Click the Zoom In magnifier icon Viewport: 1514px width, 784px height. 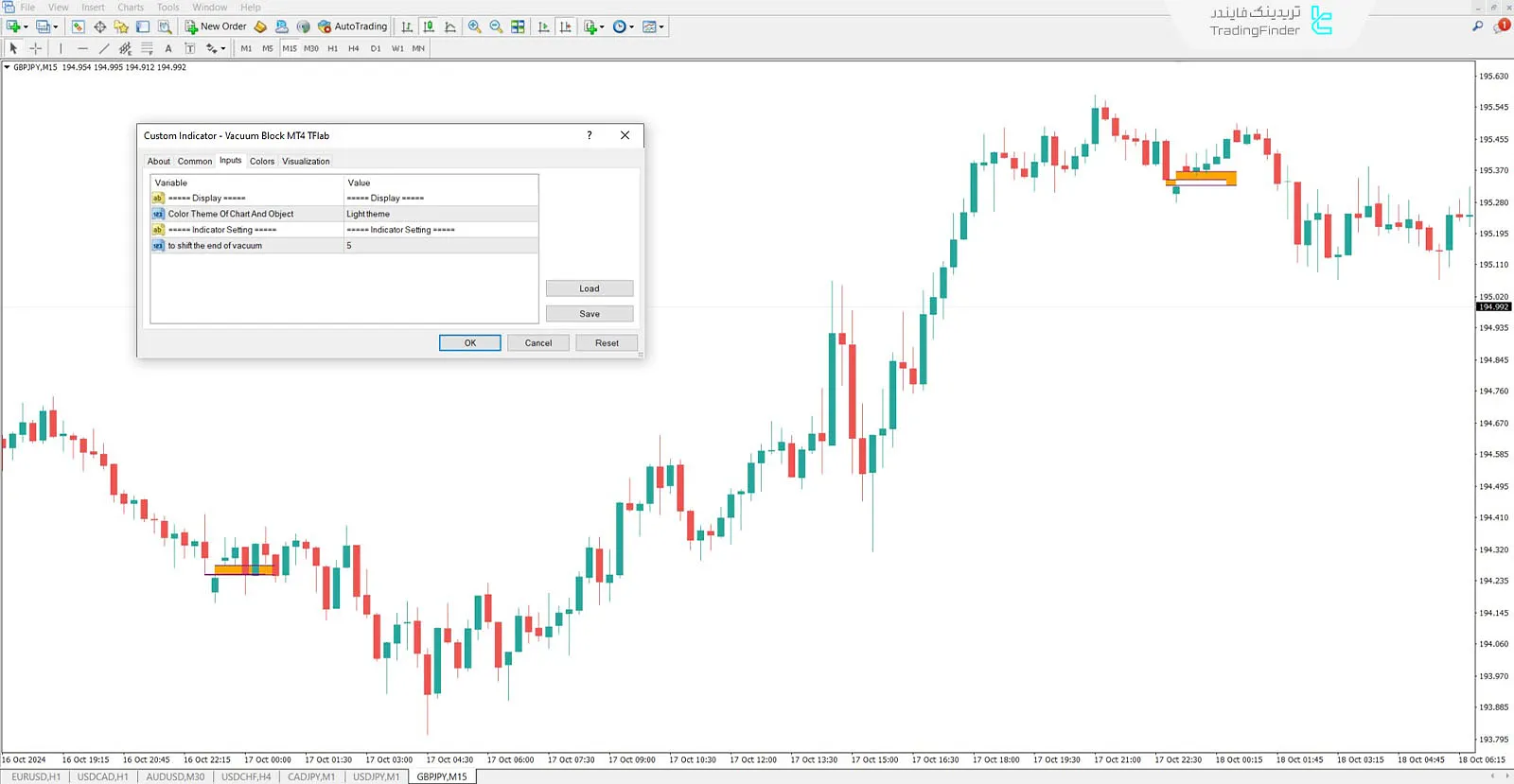tap(474, 26)
